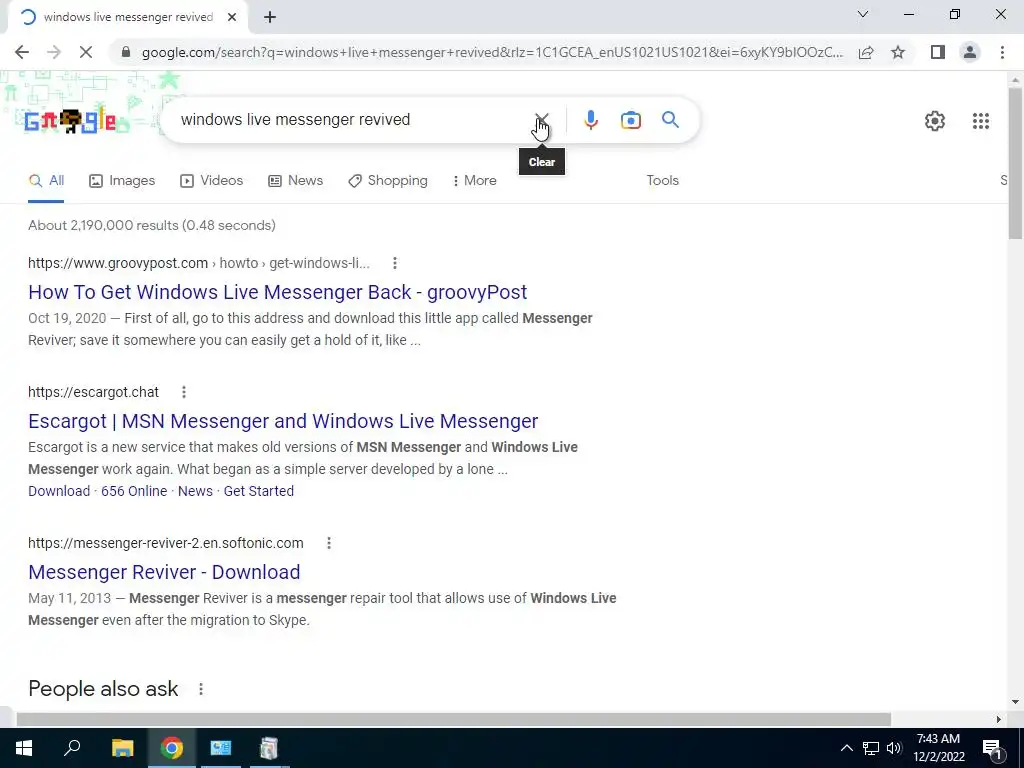
Task: Close the windows live messenger tab
Action: click(232, 18)
